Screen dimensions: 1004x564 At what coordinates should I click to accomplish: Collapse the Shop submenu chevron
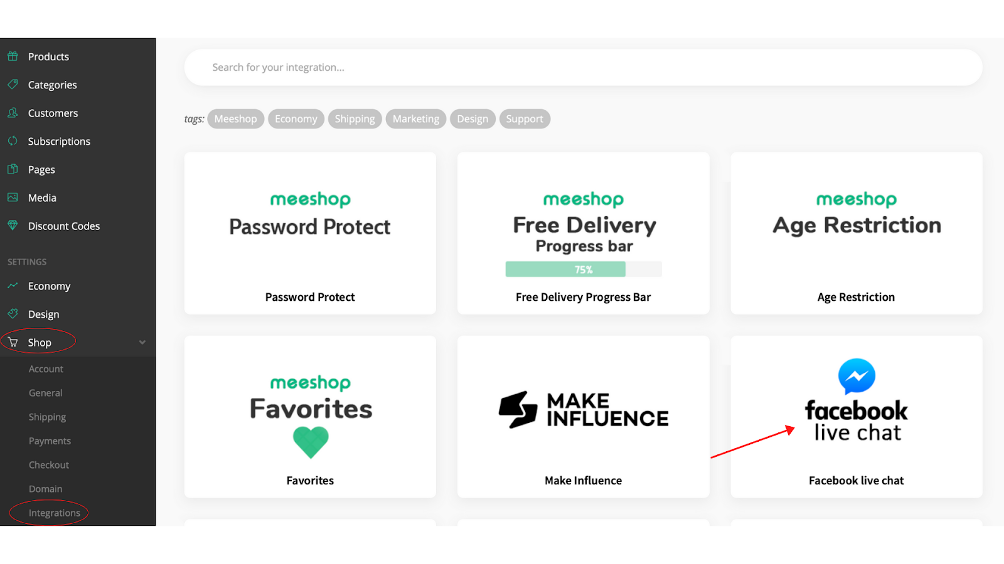pos(142,342)
